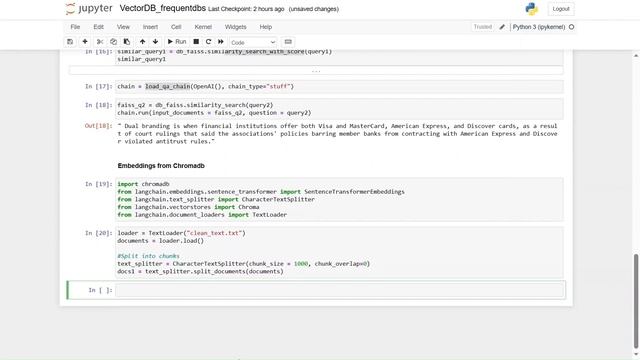Run the selected cell
The width and height of the screenshot is (640, 360).
177,42
